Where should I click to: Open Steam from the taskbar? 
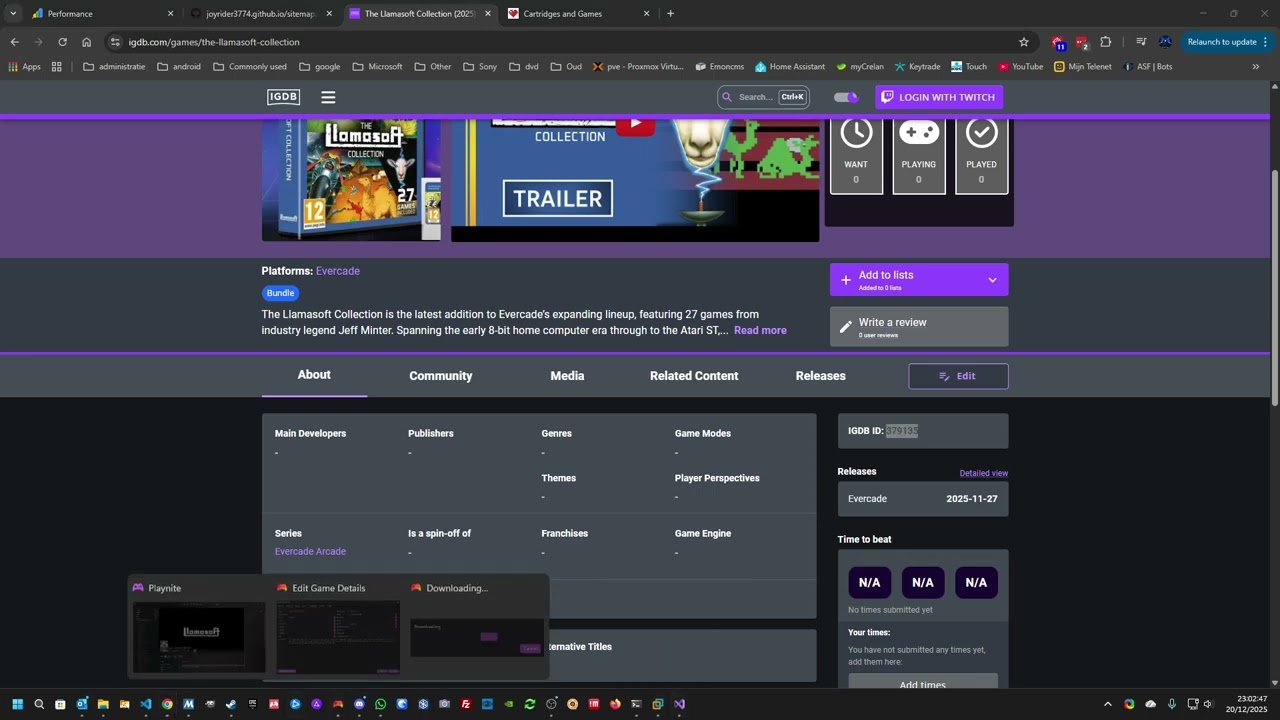click(231, 704)
